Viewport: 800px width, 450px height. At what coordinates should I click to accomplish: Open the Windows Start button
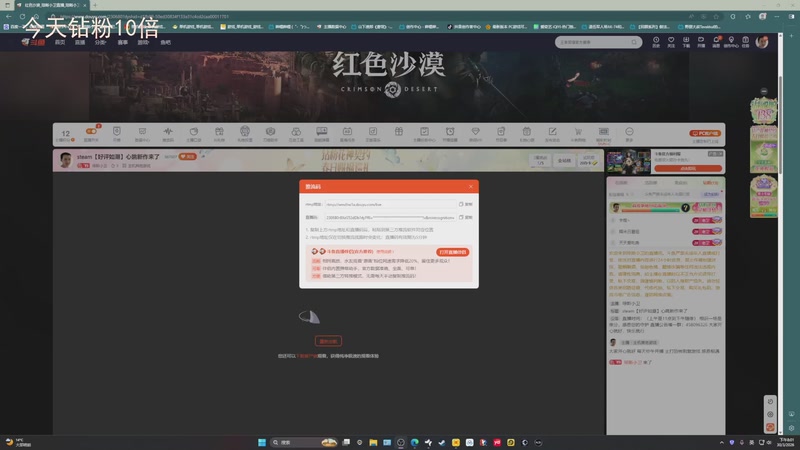[262, 442]
